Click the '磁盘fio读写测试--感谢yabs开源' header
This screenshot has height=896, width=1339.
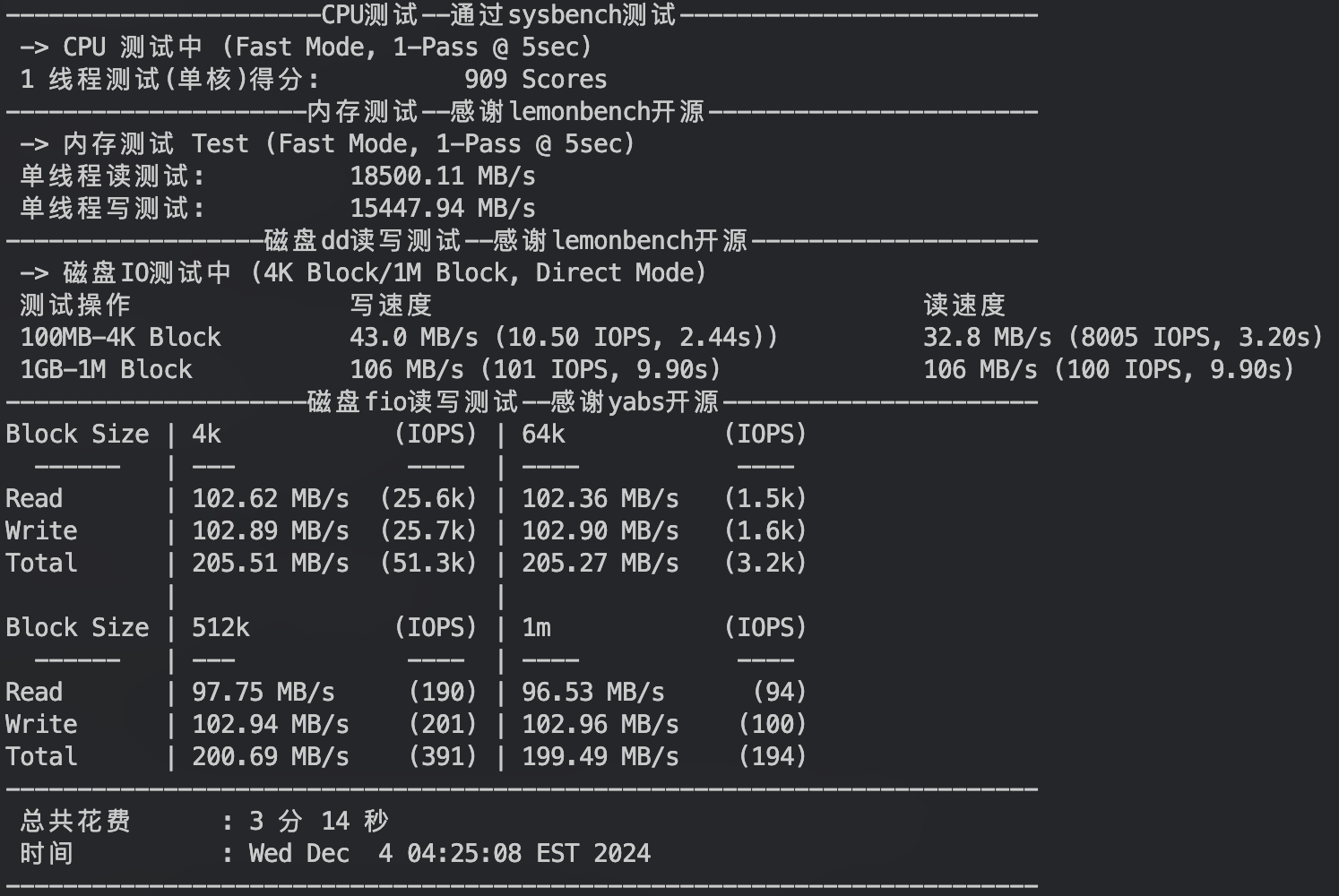coord(513,402)
